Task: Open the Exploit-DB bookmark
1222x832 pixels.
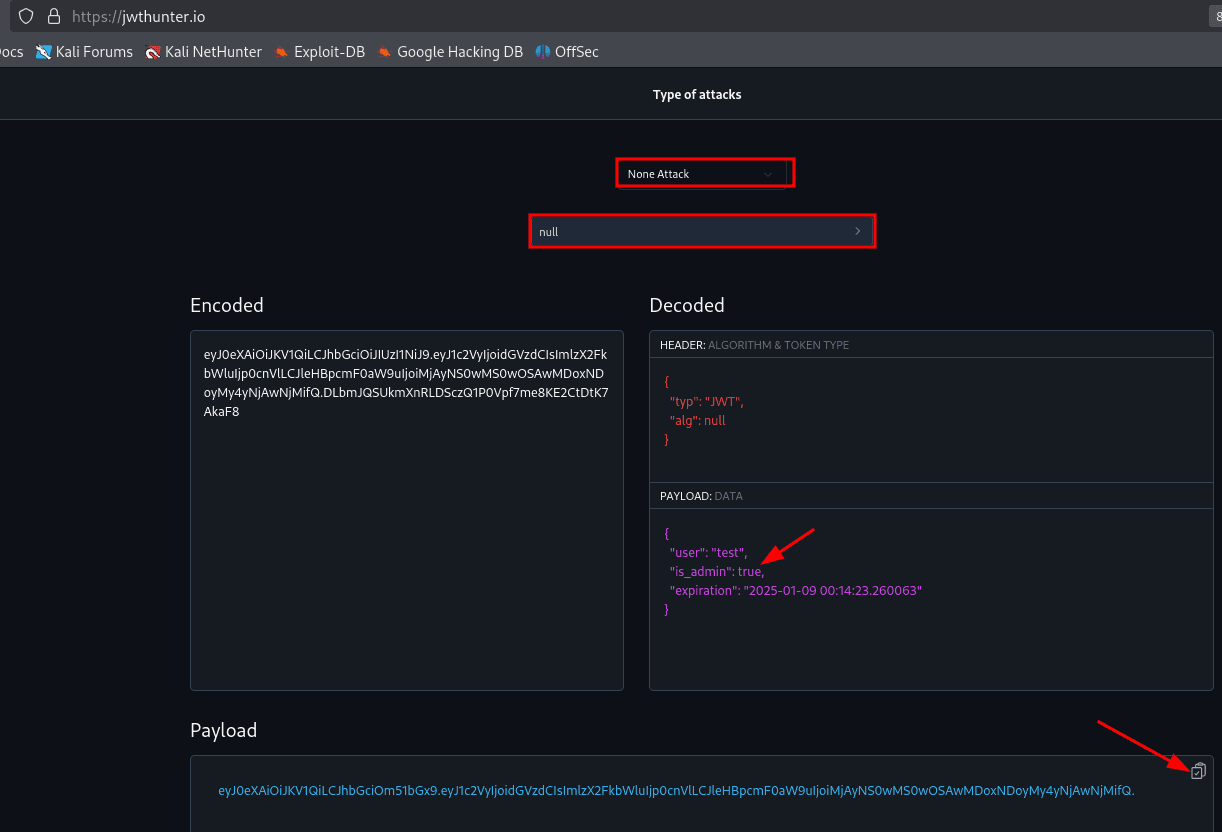Action: click(x=320, y=52)
